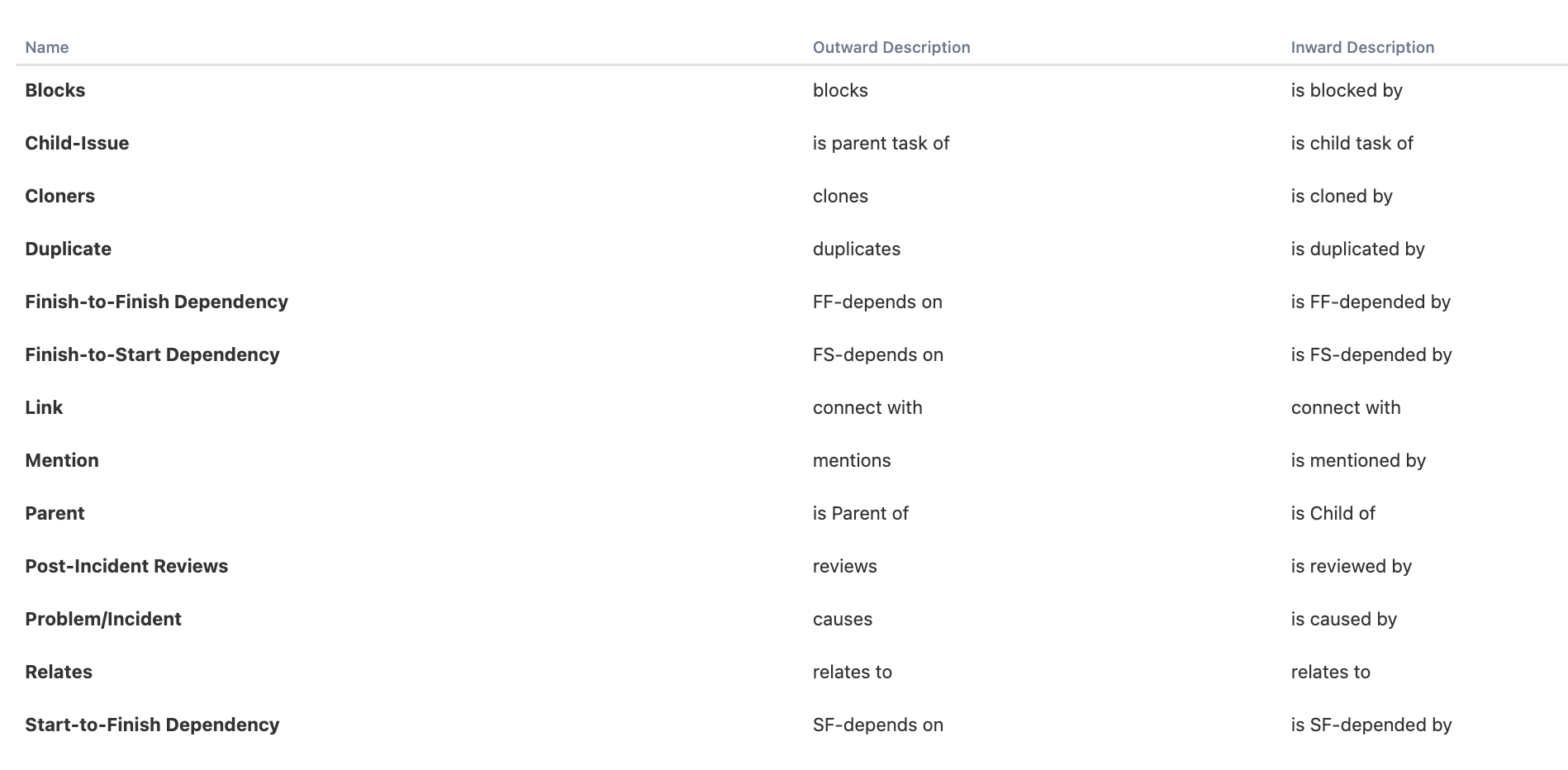Click the Duplicate link type name
This screenshot has height=770, width=1568.
coord(68,249)
